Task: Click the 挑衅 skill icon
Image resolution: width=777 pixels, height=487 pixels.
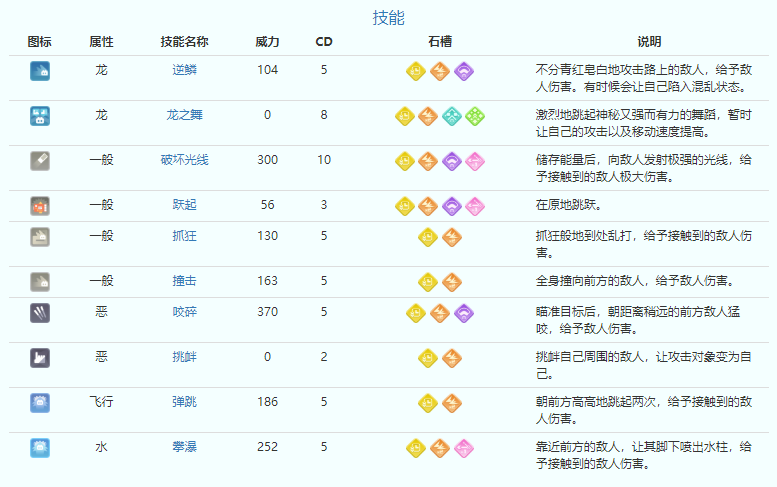Action: [x=40, y=358]
